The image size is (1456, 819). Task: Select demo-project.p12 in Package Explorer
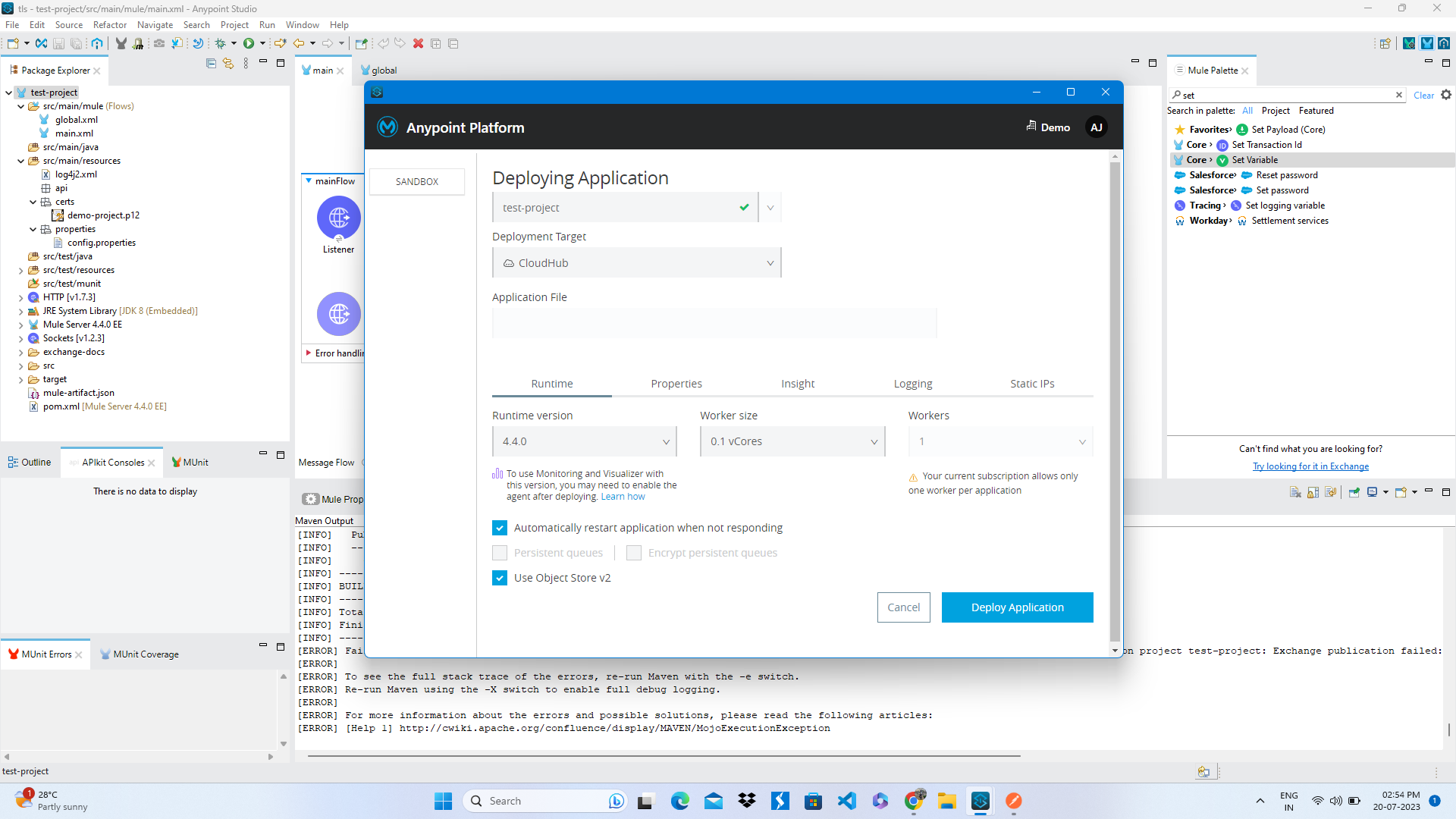pyautogui.click(x=103, y=215)
